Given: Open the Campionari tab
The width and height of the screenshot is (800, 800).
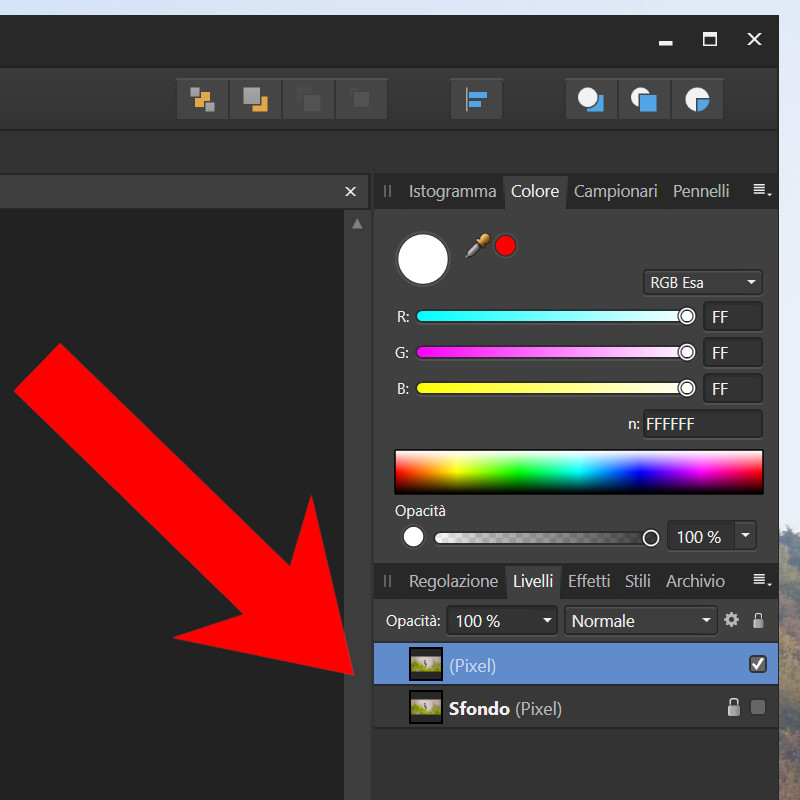Looking at the screenshot, I should click(x=615, y=191).
